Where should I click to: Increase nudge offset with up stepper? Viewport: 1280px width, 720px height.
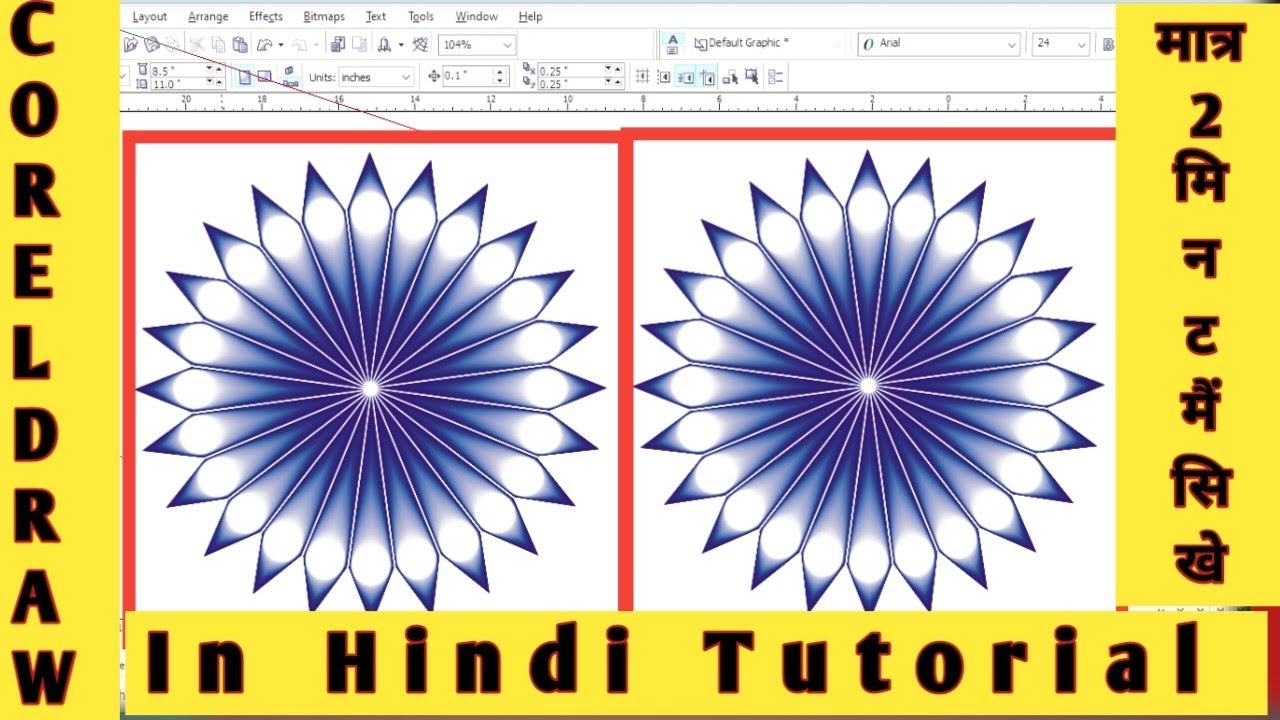(x=500, y=72)
